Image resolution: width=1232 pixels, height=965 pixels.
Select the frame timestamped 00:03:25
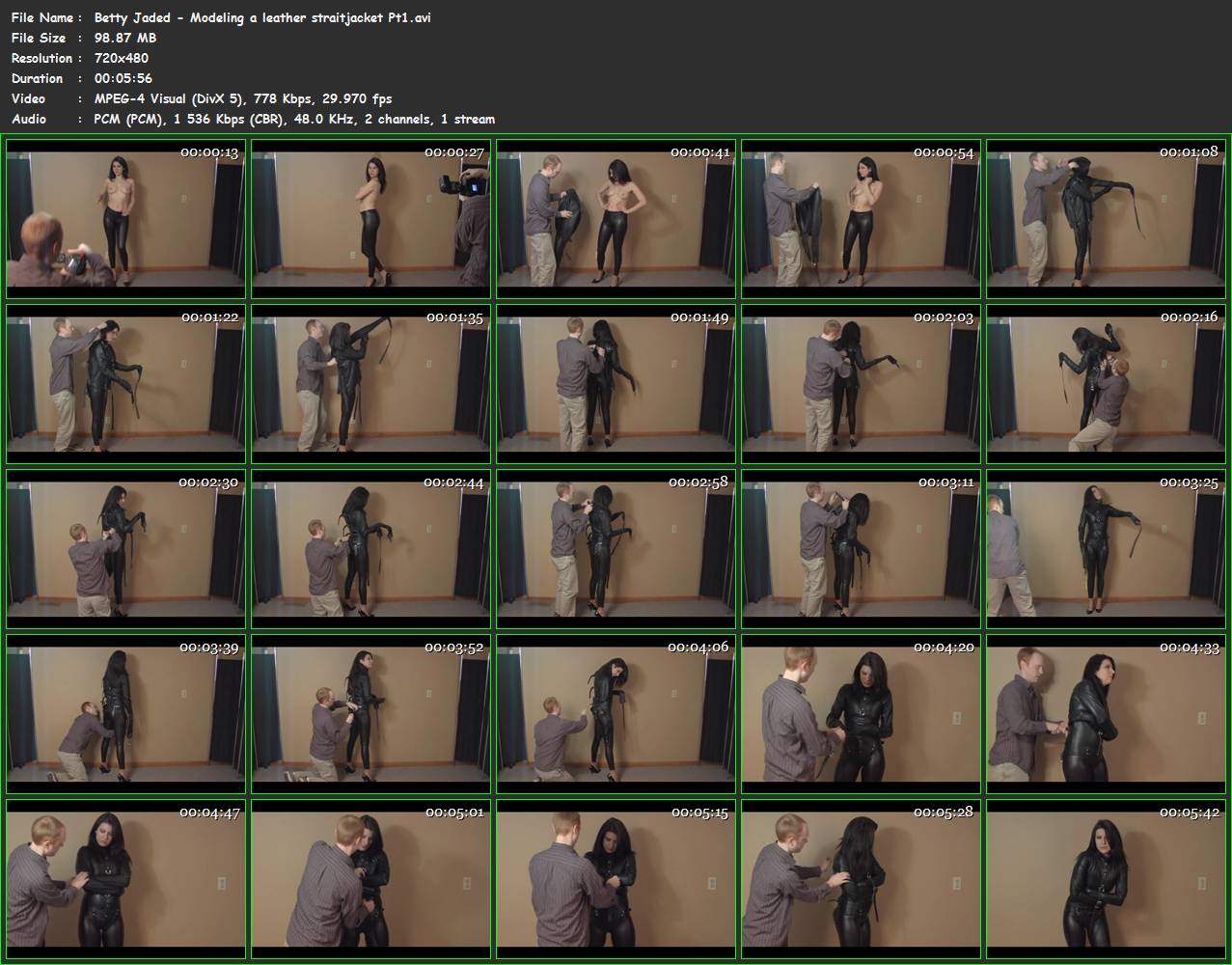pos(1106,549)
